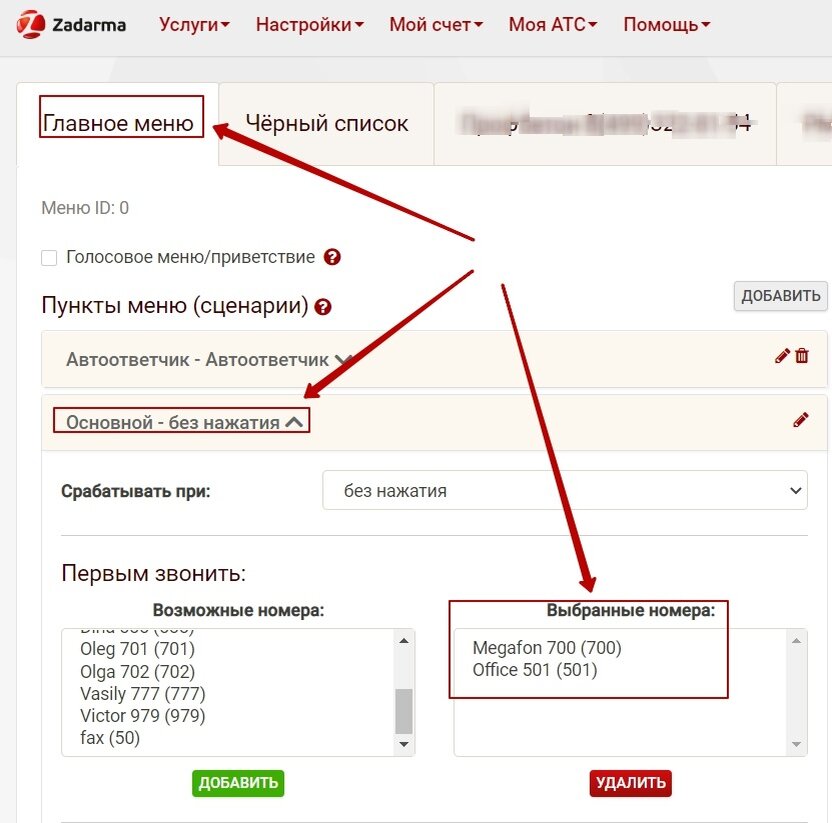Delete the Автоответчик scenario using the trash icon
Screen dimensions: 832x823
[x=802, y=356]
